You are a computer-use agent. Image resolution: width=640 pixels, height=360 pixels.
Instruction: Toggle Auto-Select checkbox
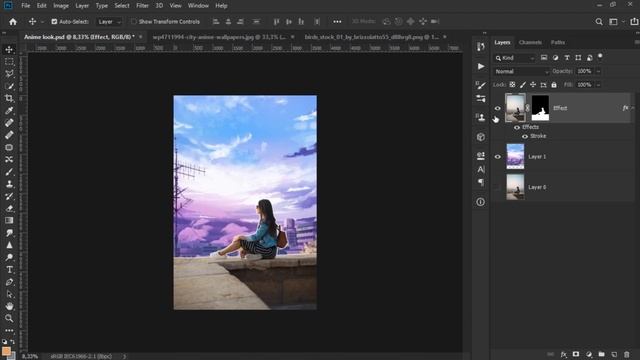[x=54, y=22]
